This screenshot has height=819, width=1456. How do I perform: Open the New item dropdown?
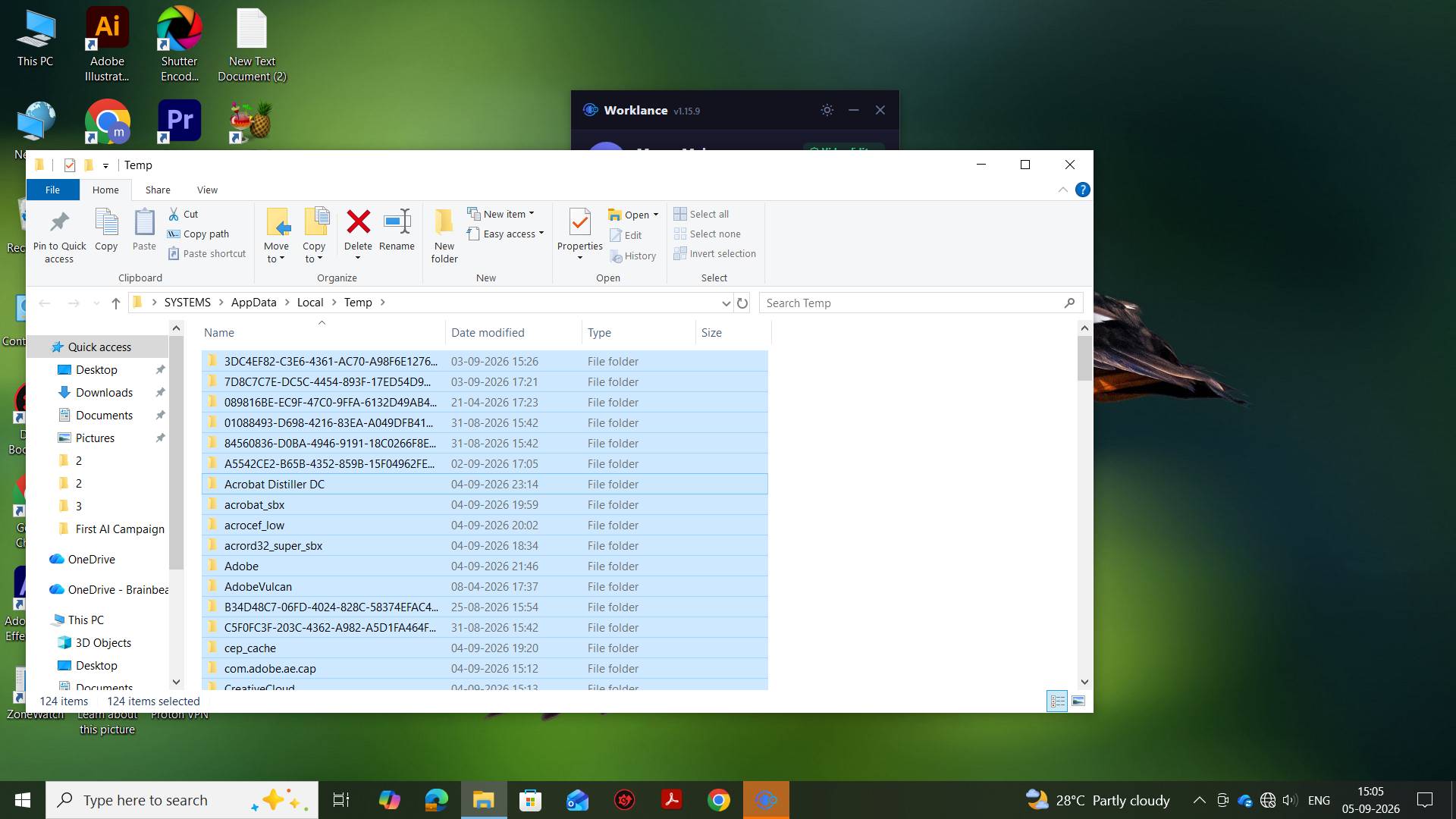point(500,215)
